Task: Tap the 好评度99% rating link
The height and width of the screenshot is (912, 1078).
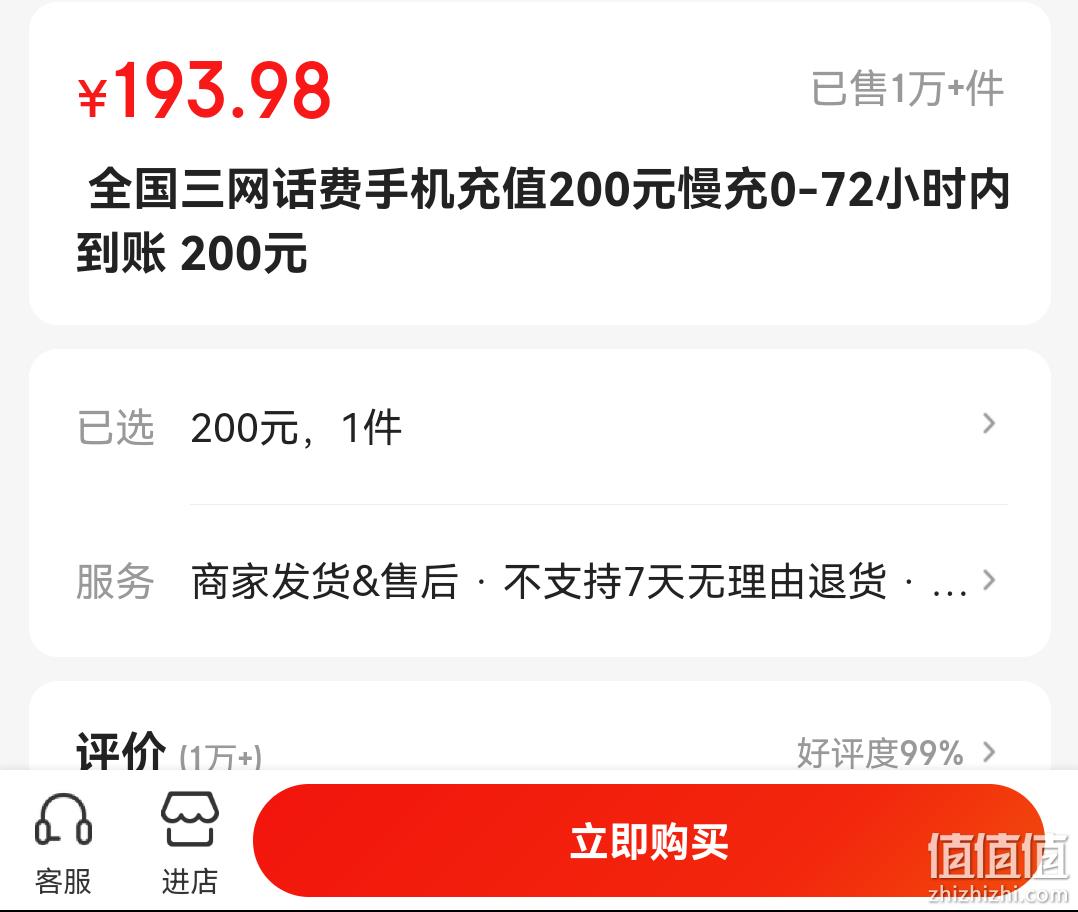Action: click(880, 753)
